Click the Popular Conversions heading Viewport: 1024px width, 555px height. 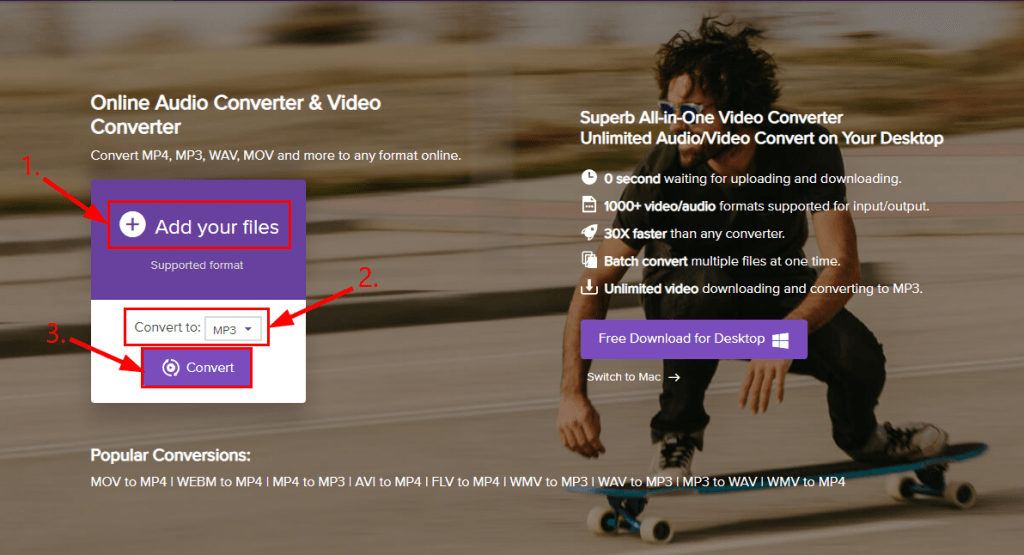click(x=170, y=455)
